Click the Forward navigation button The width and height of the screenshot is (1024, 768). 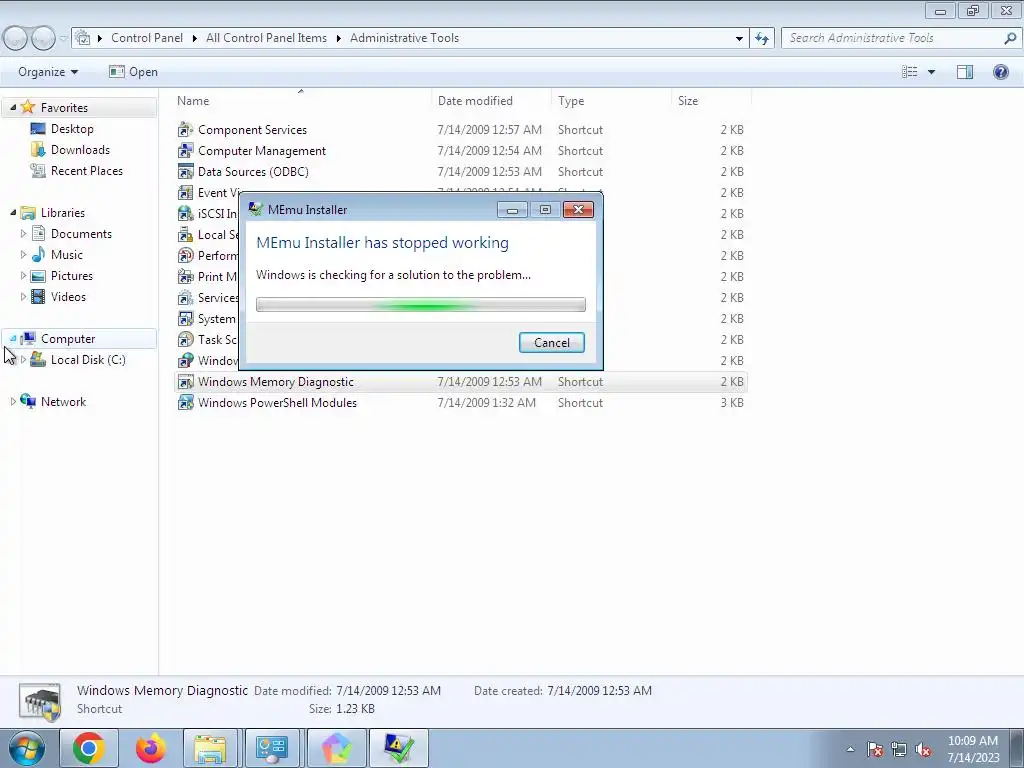point(43,38)
